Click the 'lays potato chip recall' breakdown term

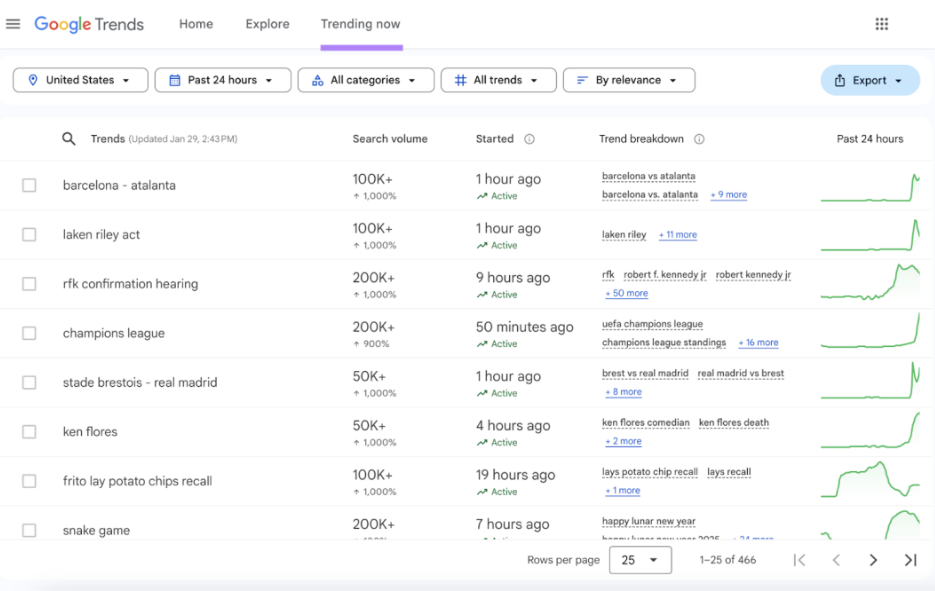650,472
